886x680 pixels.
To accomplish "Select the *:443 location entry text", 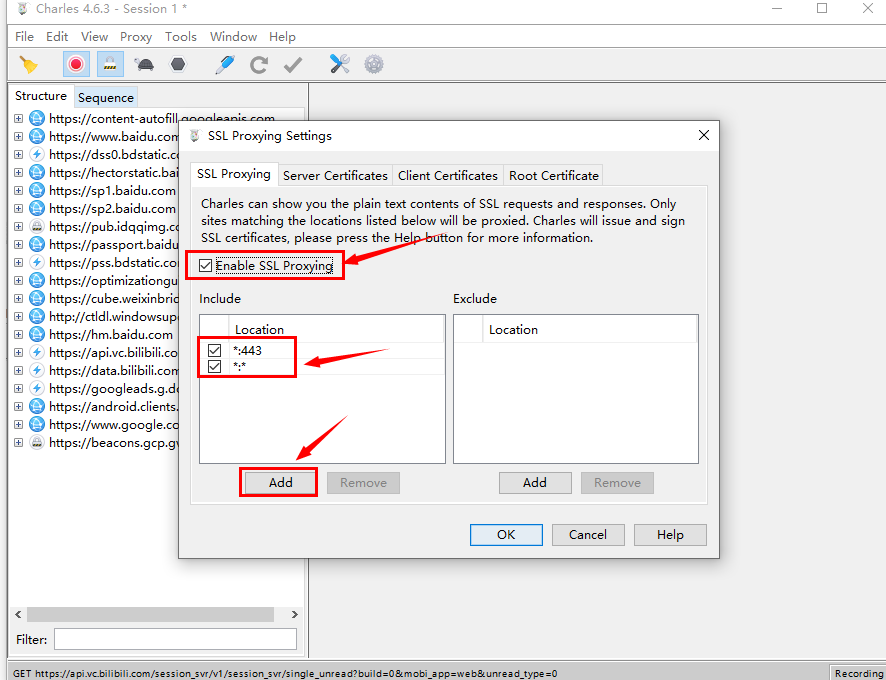I will click(x=247, y=350).
